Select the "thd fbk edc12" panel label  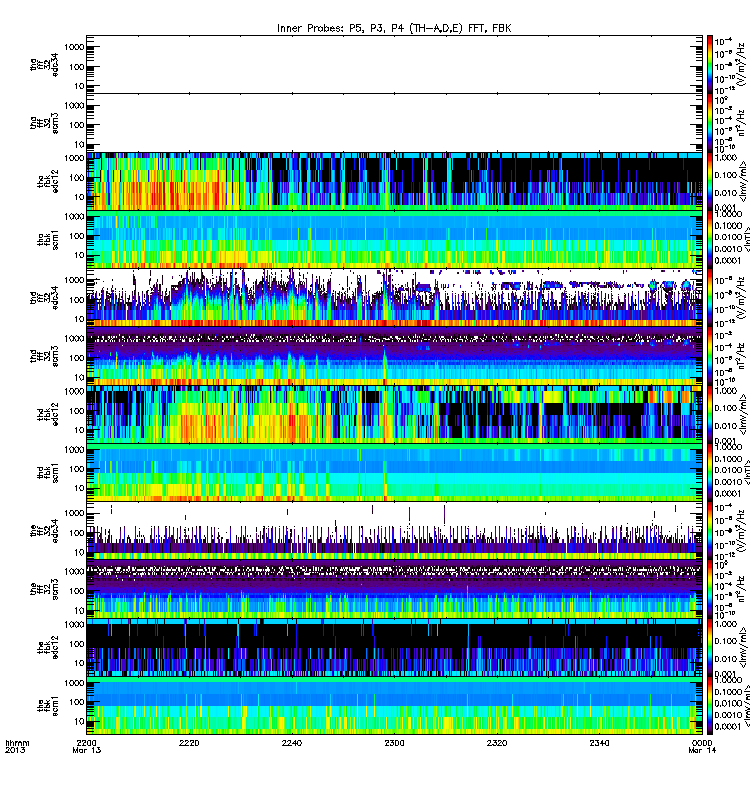pos(48,414)
